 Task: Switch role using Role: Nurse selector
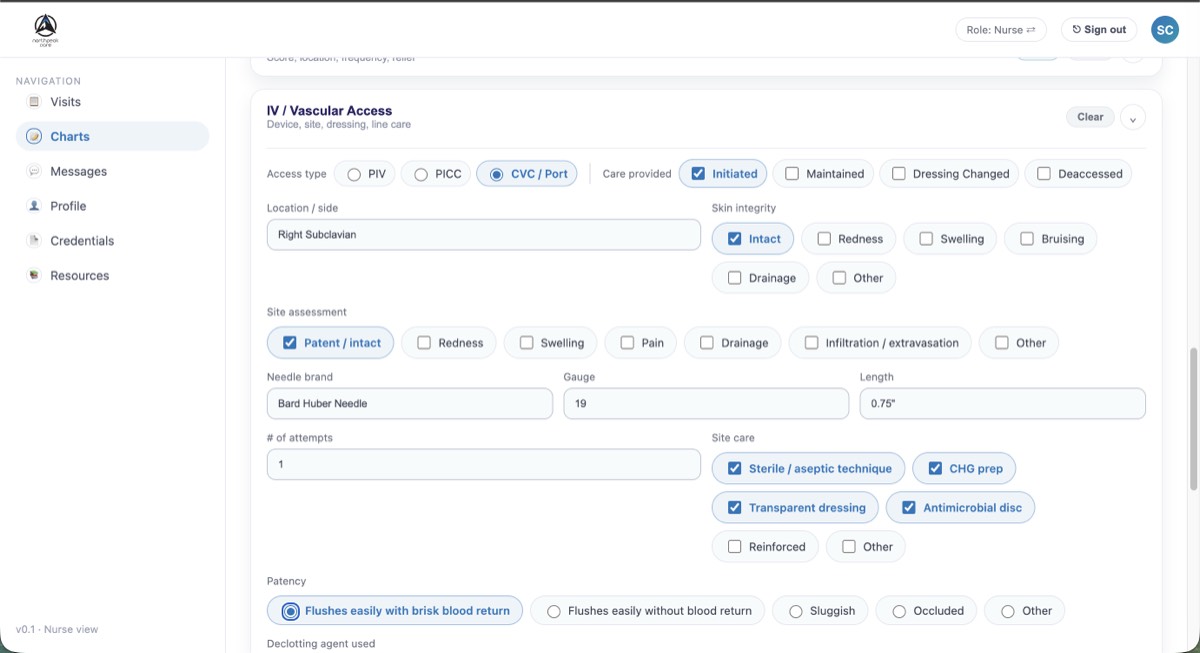tap(1000, 30)
